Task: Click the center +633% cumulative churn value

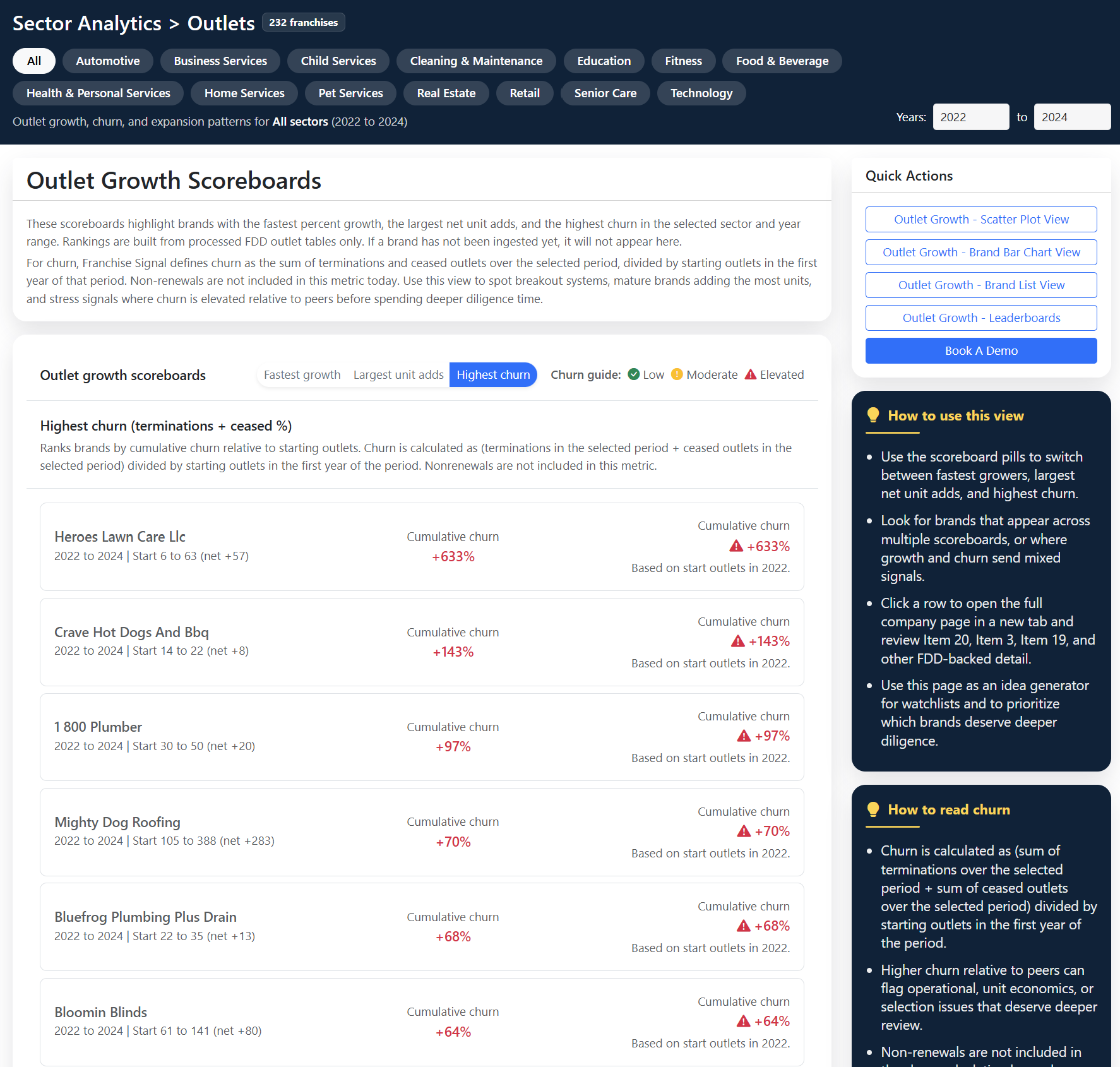Action: tap(453, 557)
